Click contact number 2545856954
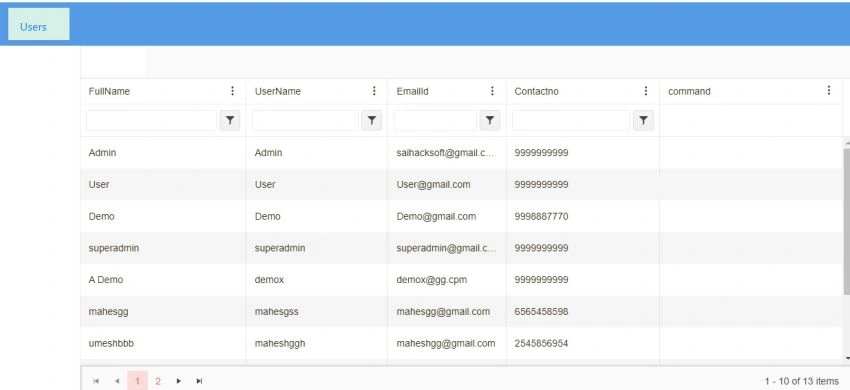Screen dimensions: 850x390 [x=541, y=343]
